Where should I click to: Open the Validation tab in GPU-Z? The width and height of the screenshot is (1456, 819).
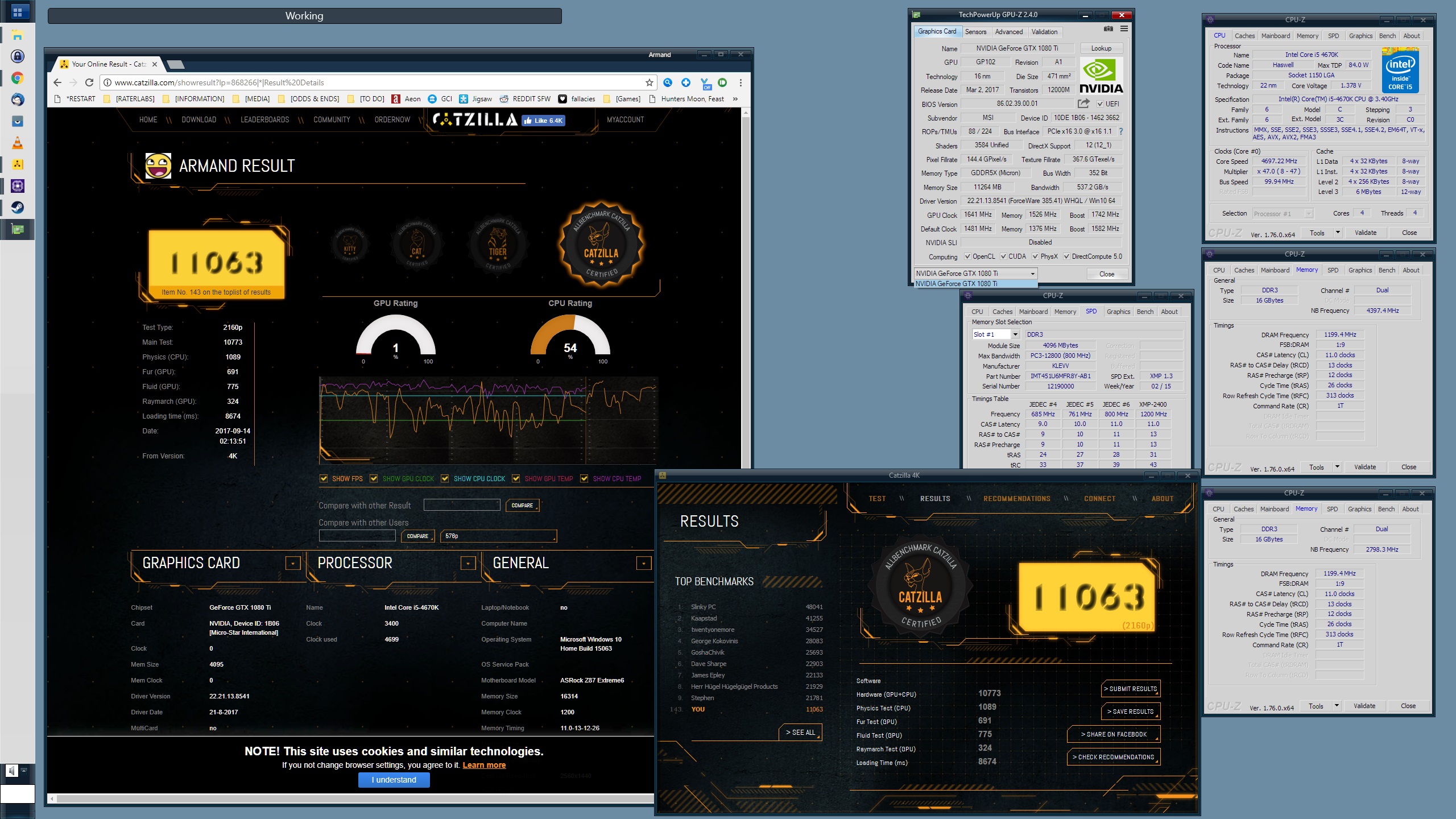coord(1045,32)
